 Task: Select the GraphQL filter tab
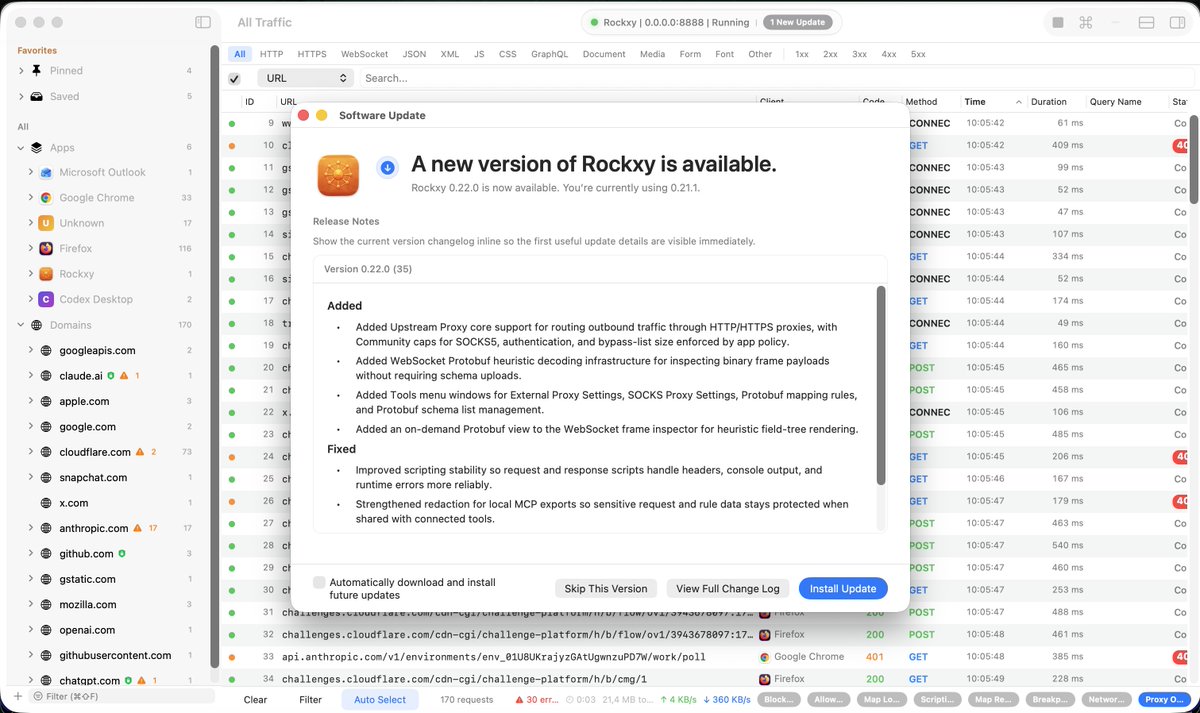[550, 54]
